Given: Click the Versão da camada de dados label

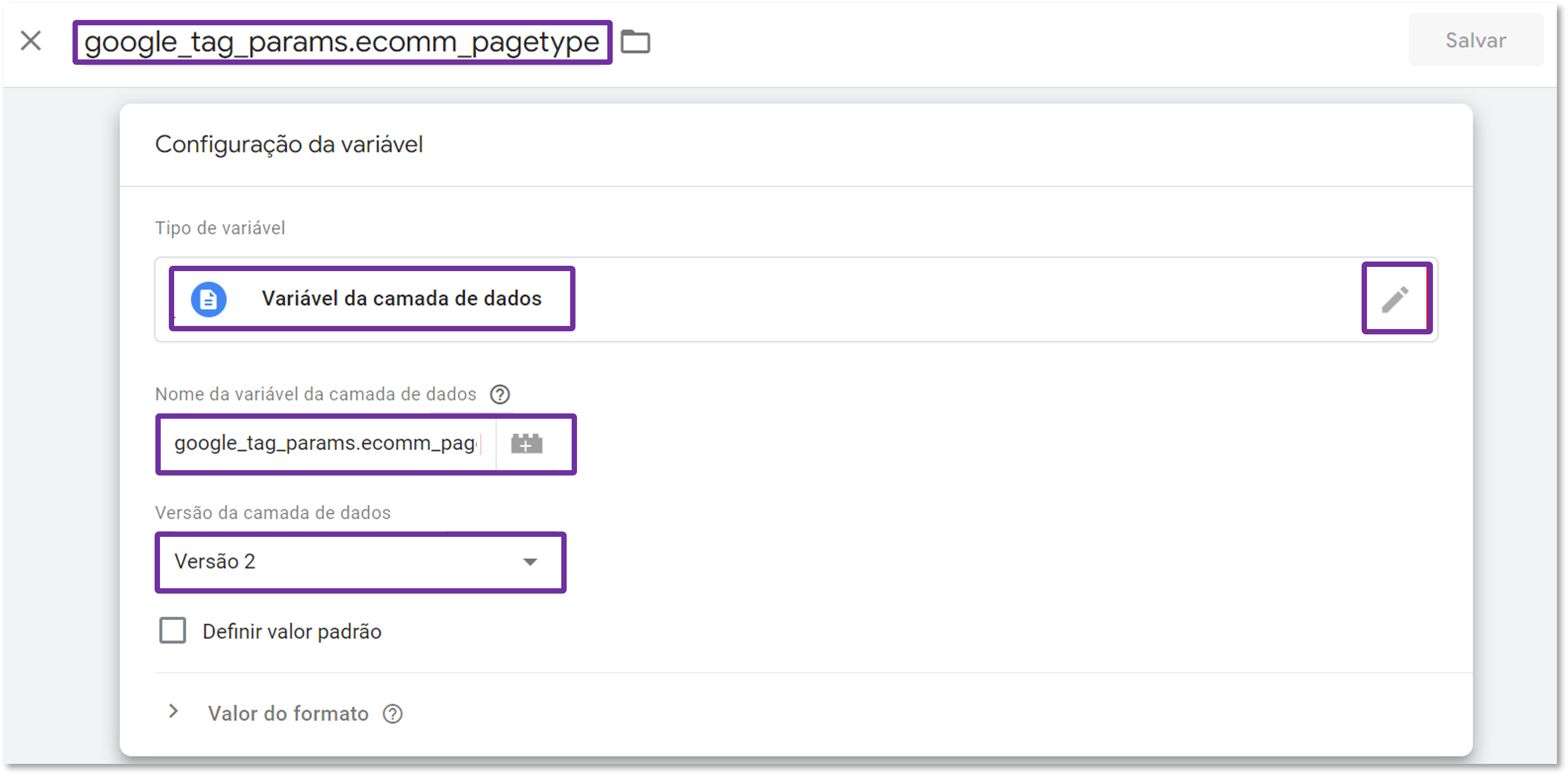Looking at the screenshot, I should [x=273, y=513].
